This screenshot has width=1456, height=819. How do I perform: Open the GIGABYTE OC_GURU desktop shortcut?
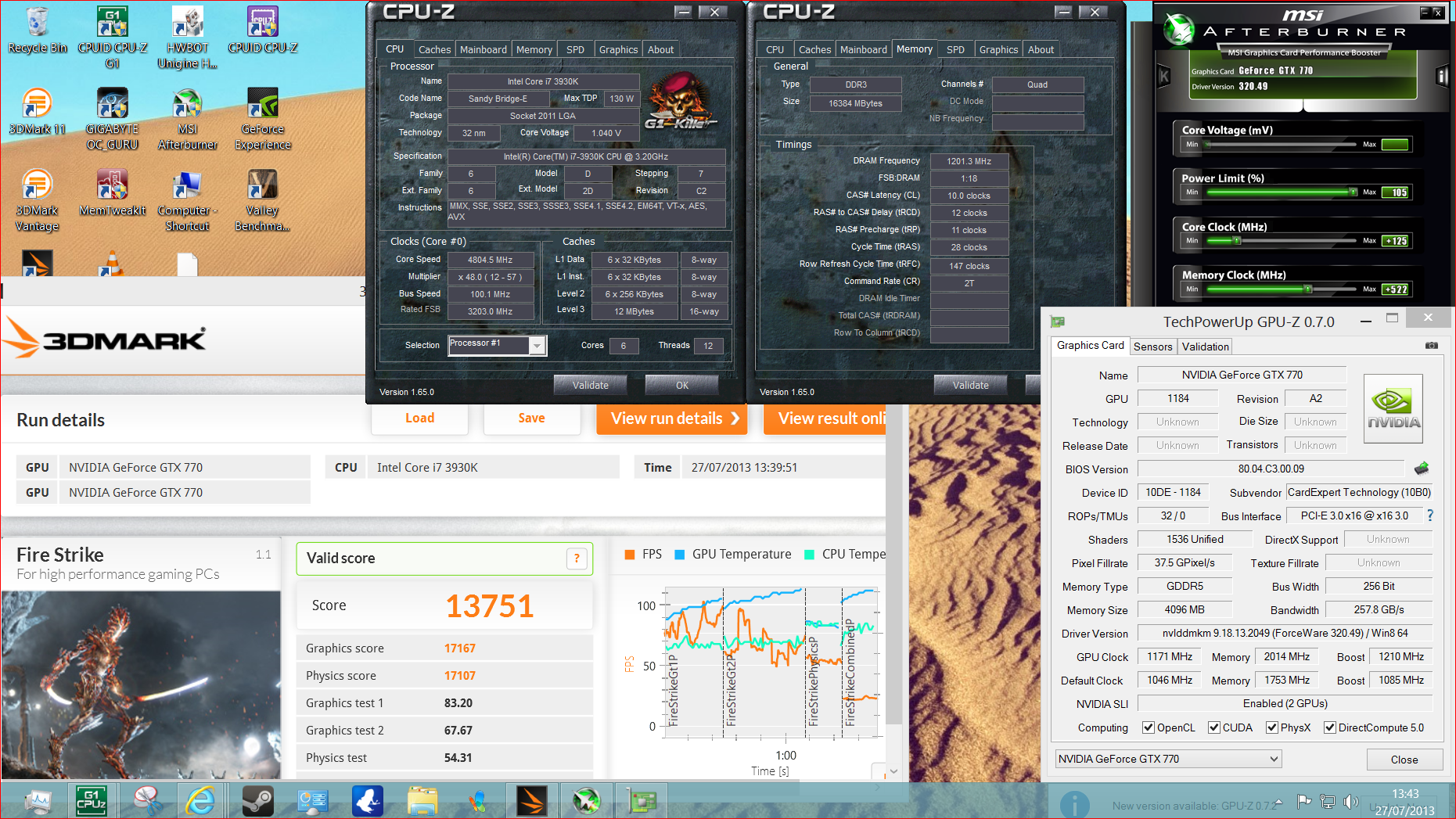click(112, 120)
